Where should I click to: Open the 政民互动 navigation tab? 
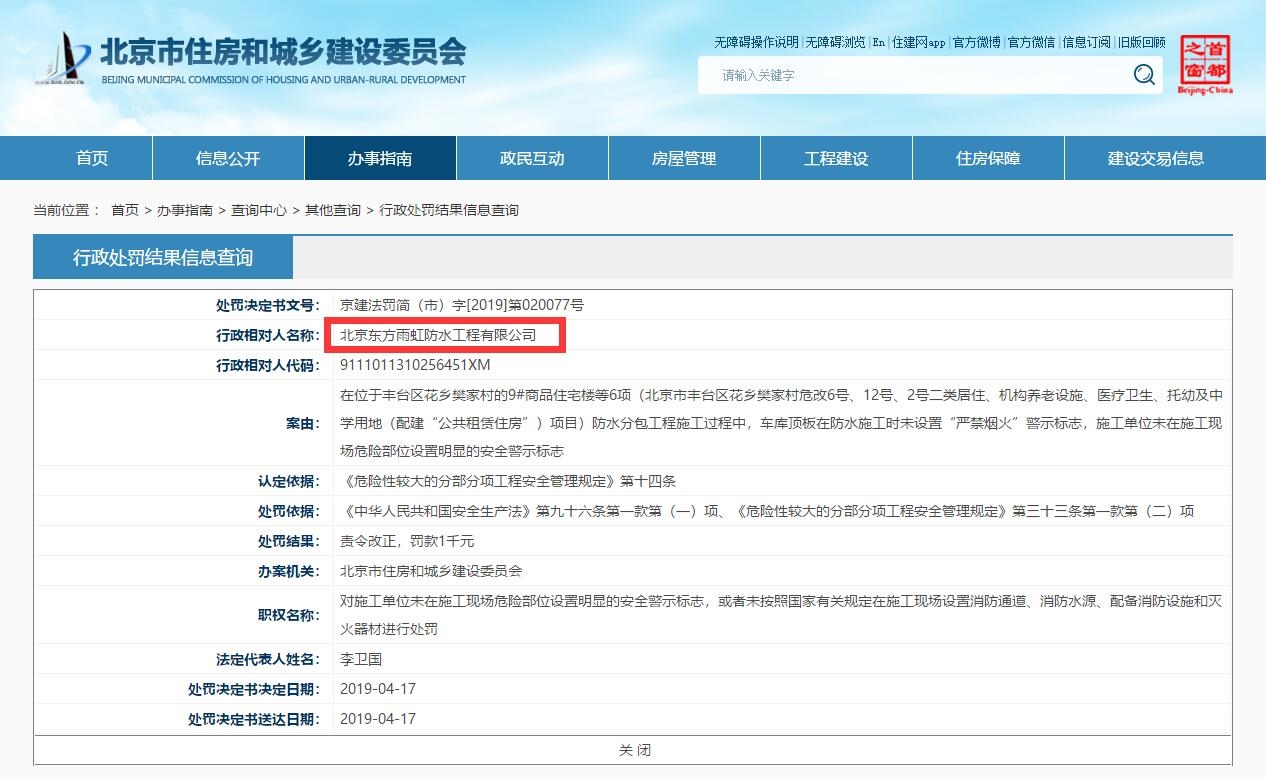532,158
